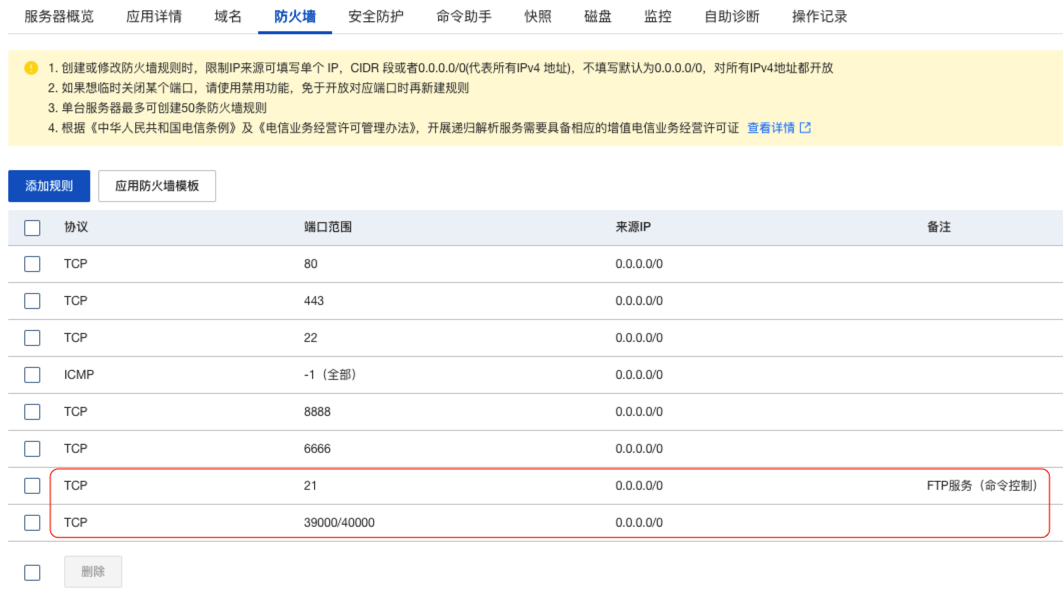Click the 添加规则 button

coord(49,186)
